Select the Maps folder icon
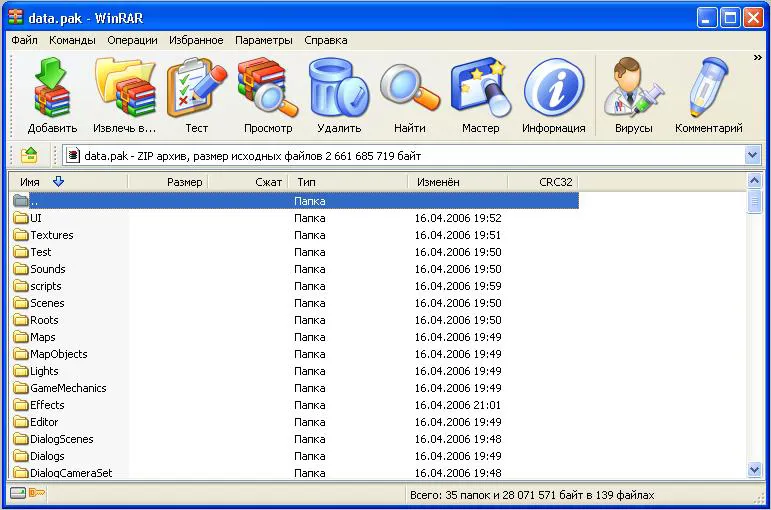Image resolution: width=771 pixels, height=510 pixels. coord(21,337)
